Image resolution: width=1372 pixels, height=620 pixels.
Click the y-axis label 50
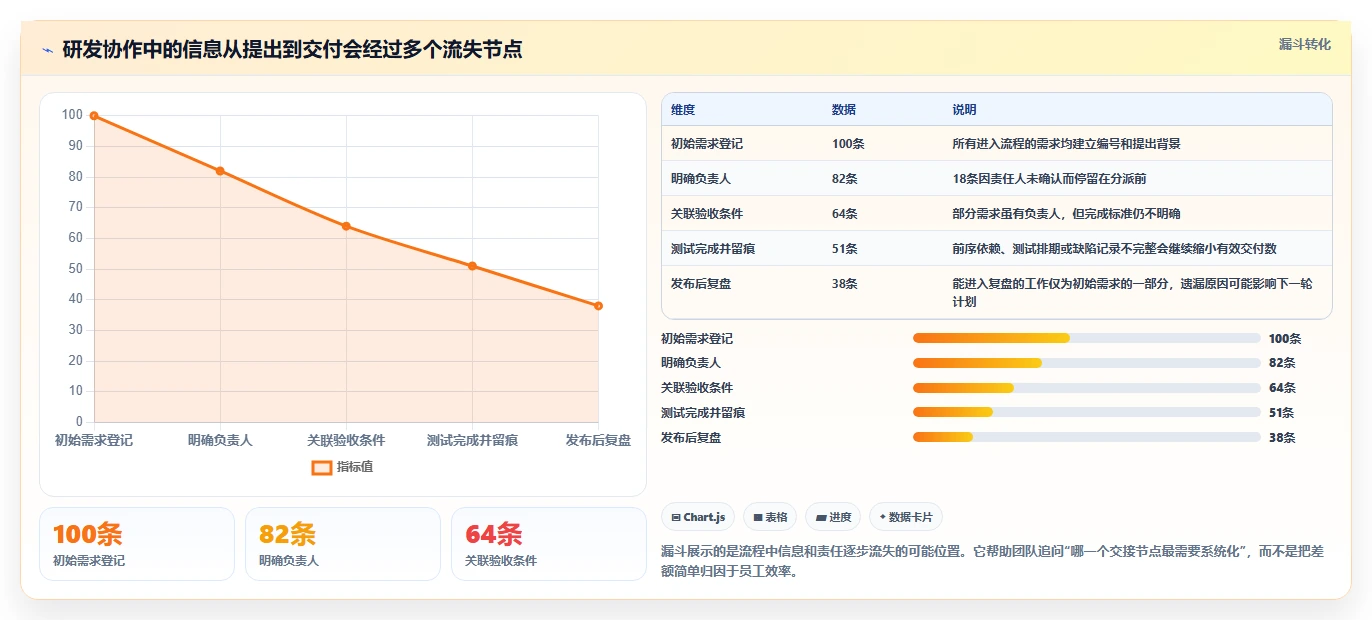point(75,269)
